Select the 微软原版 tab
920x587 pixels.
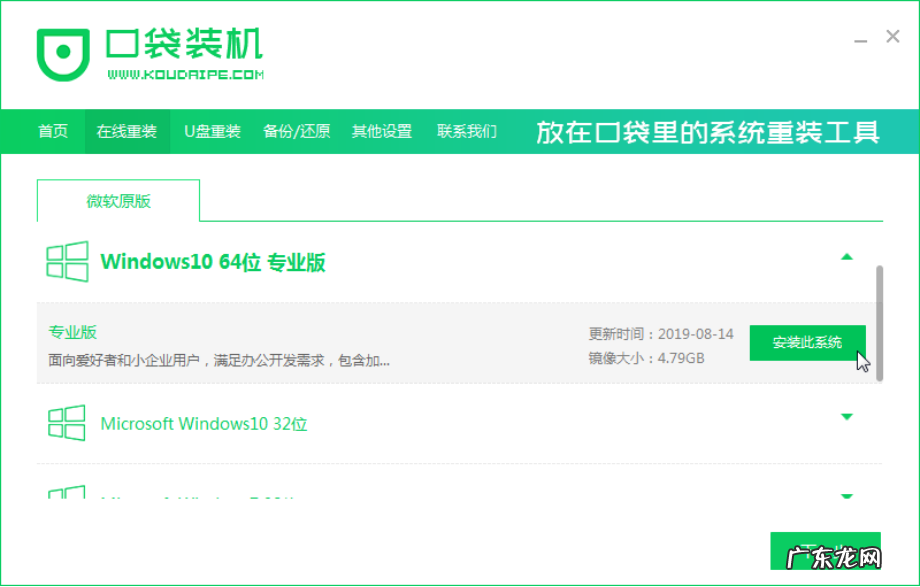(117, 200)
